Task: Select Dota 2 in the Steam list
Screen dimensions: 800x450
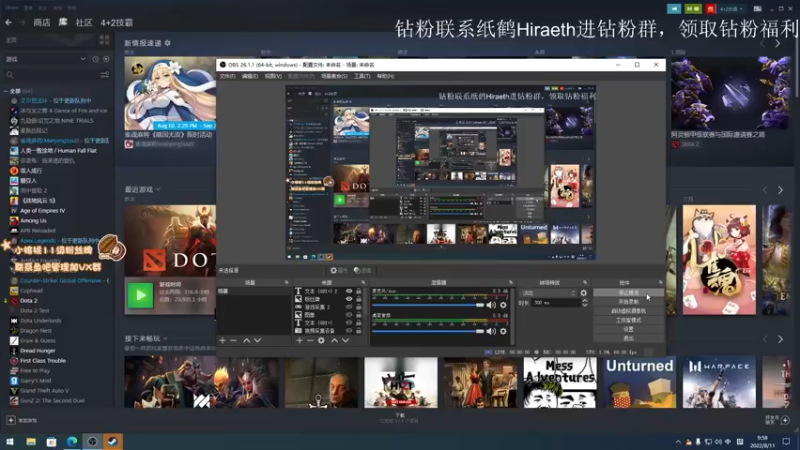Action: coord(29,301)
